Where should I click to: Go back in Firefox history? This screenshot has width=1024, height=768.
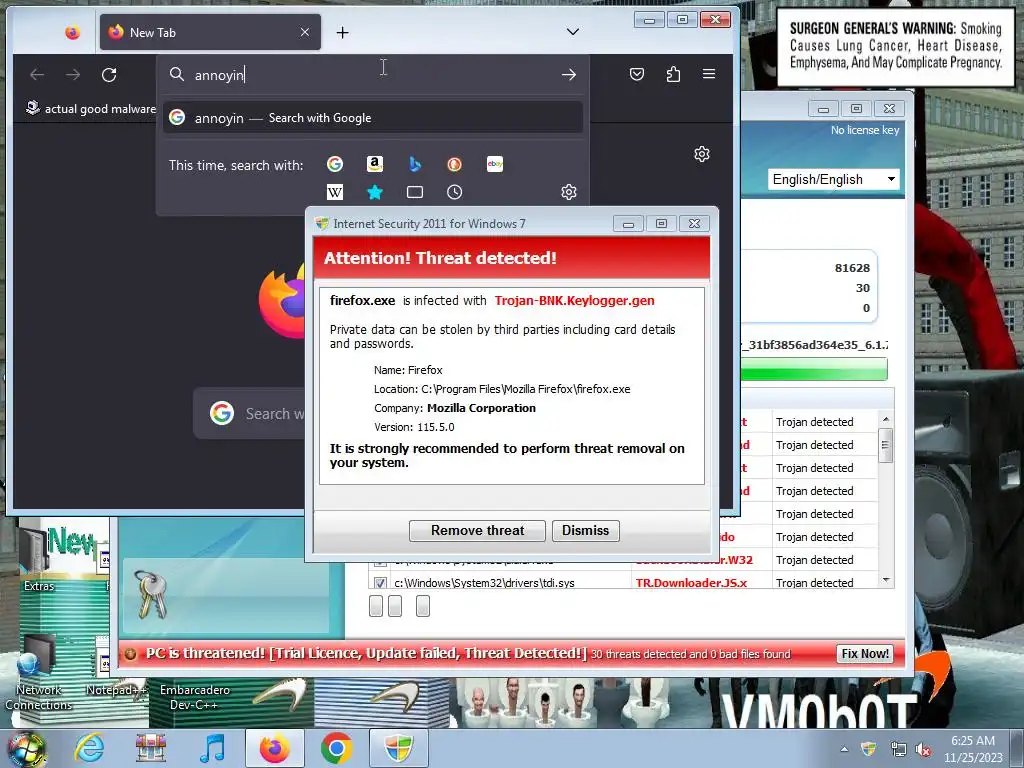click(x=37, y=74)
